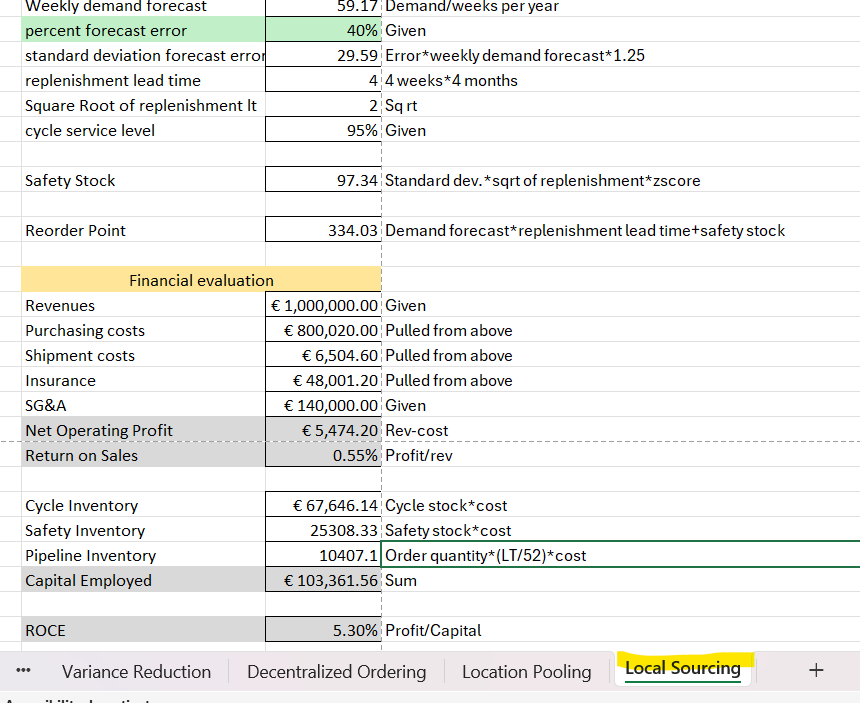This screenshot has height=703, width=860.
Task: Select the Capital Employed value € 103,361.56
Action: (323, 580)
